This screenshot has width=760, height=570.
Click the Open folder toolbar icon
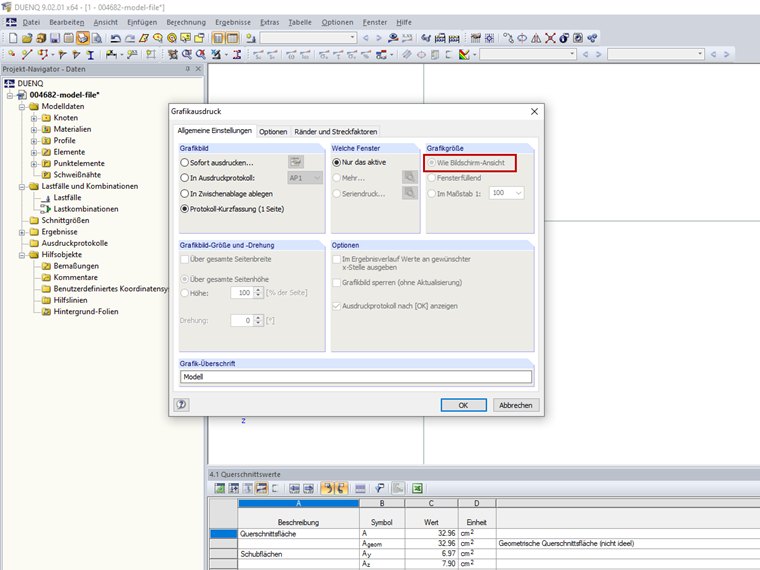(27, 38)
